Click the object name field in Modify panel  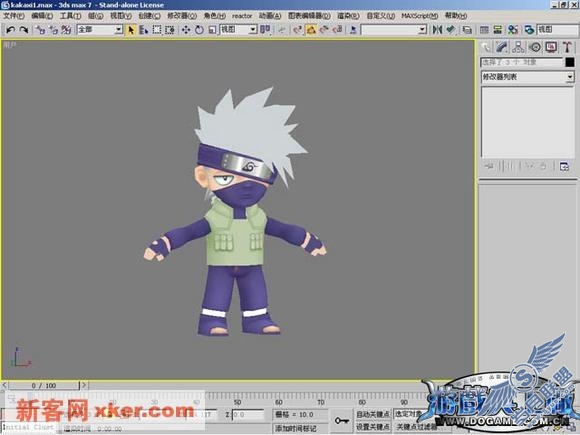click(x=522, y=62)
